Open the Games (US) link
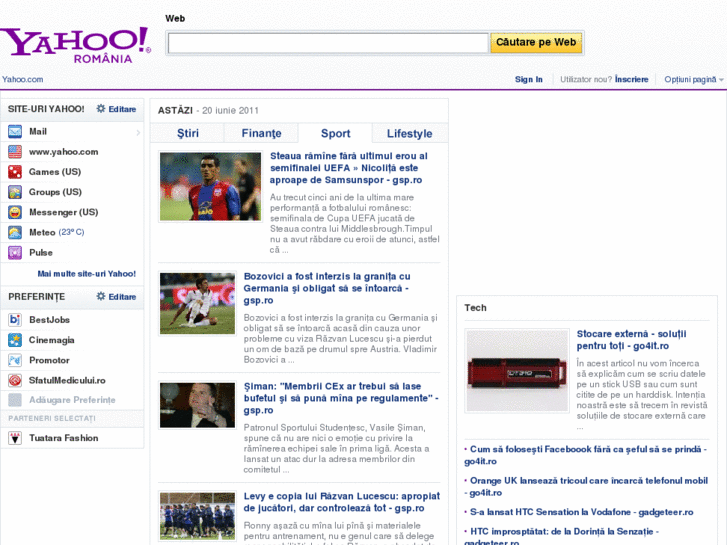Image resolution: width=727 pixels, height=545 pixels. [x=55, y=172]
